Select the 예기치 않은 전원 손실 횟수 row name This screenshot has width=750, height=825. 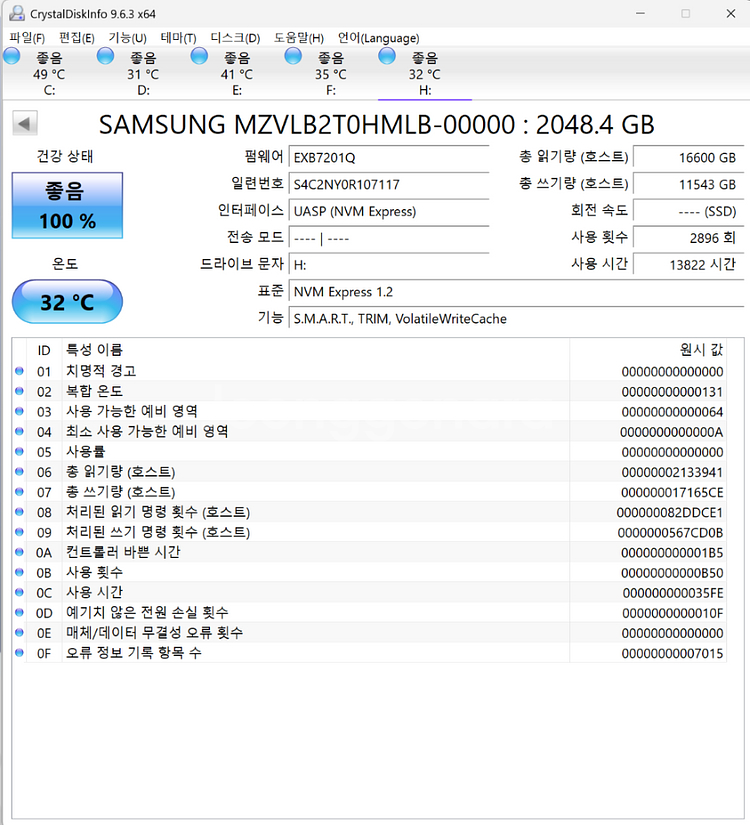[x=147, y=612]
